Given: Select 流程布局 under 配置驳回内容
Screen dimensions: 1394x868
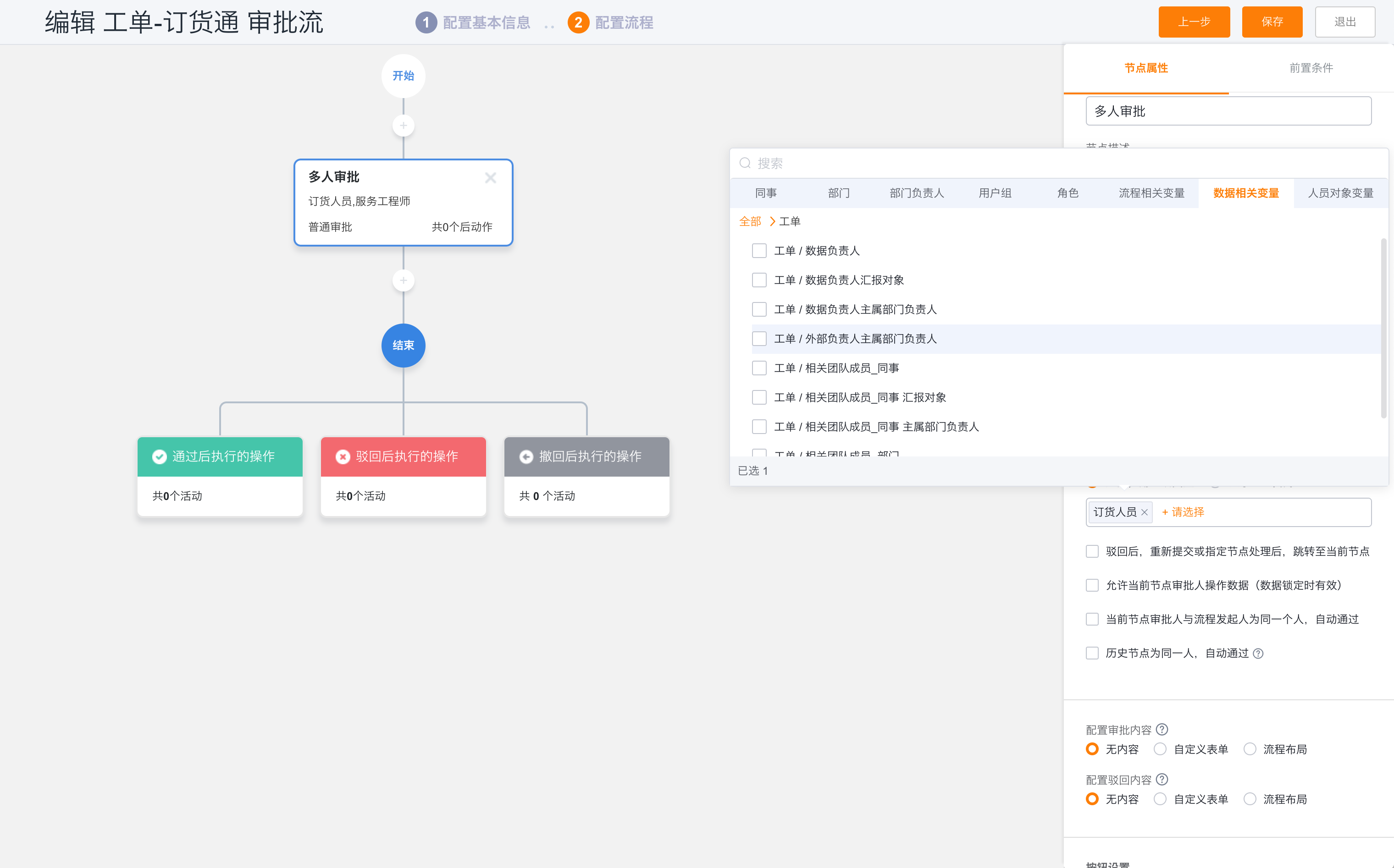Looking at the screenshot, I should point(1249,799).
